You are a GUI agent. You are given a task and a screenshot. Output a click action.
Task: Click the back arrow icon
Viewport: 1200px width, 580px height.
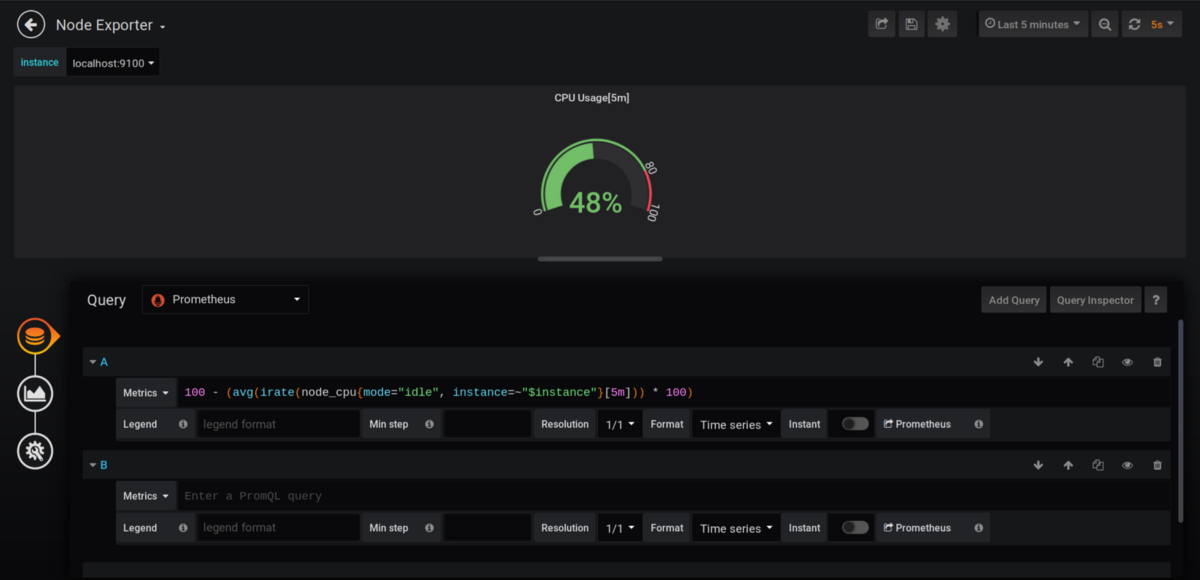pos(31,25)
